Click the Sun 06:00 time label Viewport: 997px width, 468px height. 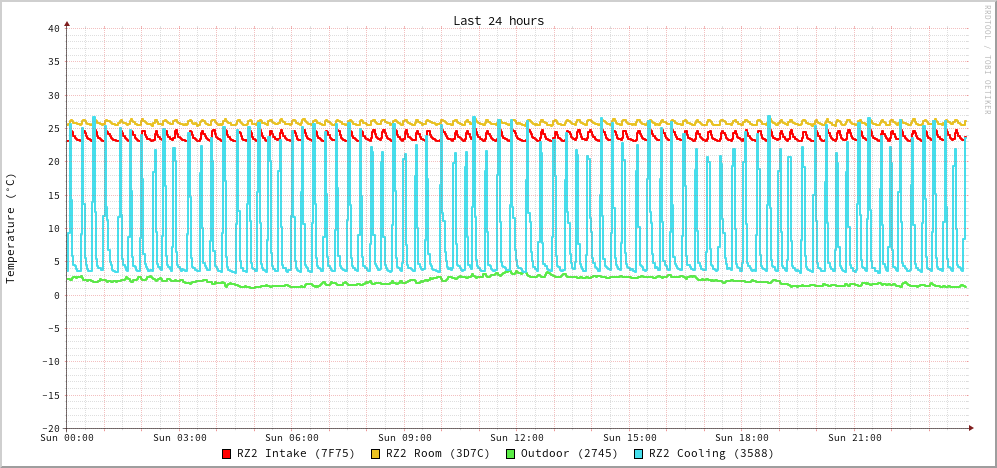click(x=292, y=438)
